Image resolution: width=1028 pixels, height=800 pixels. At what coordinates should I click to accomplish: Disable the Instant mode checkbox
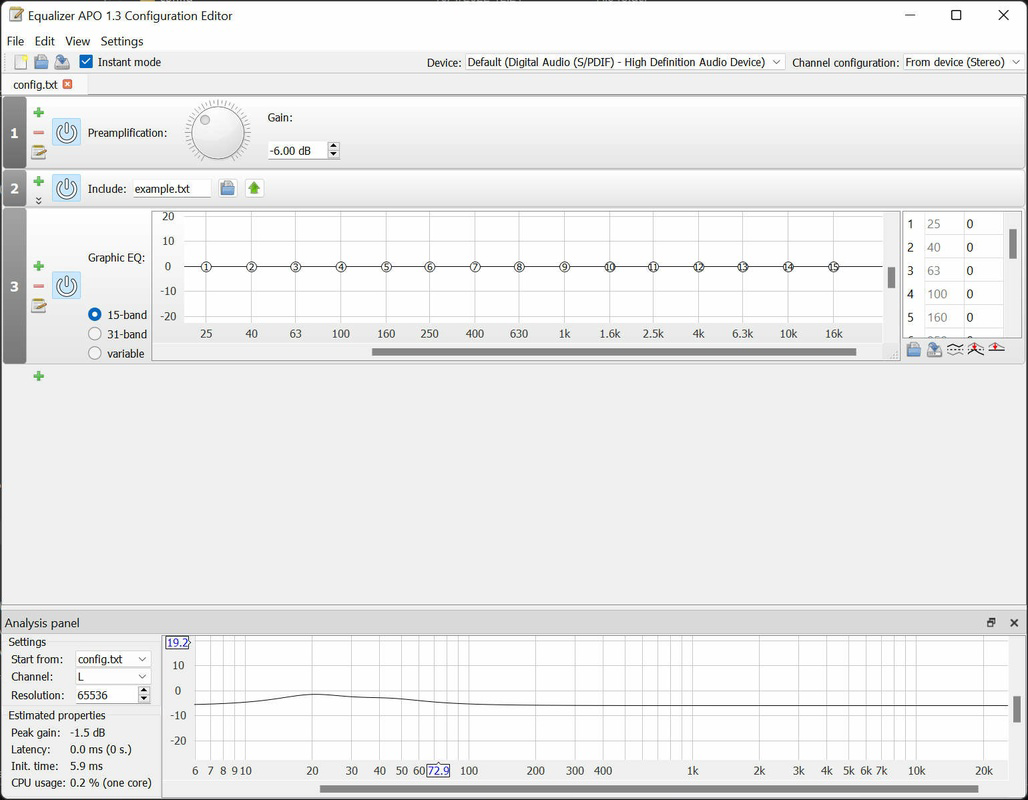pyautogui.click(x=87, y=62)
